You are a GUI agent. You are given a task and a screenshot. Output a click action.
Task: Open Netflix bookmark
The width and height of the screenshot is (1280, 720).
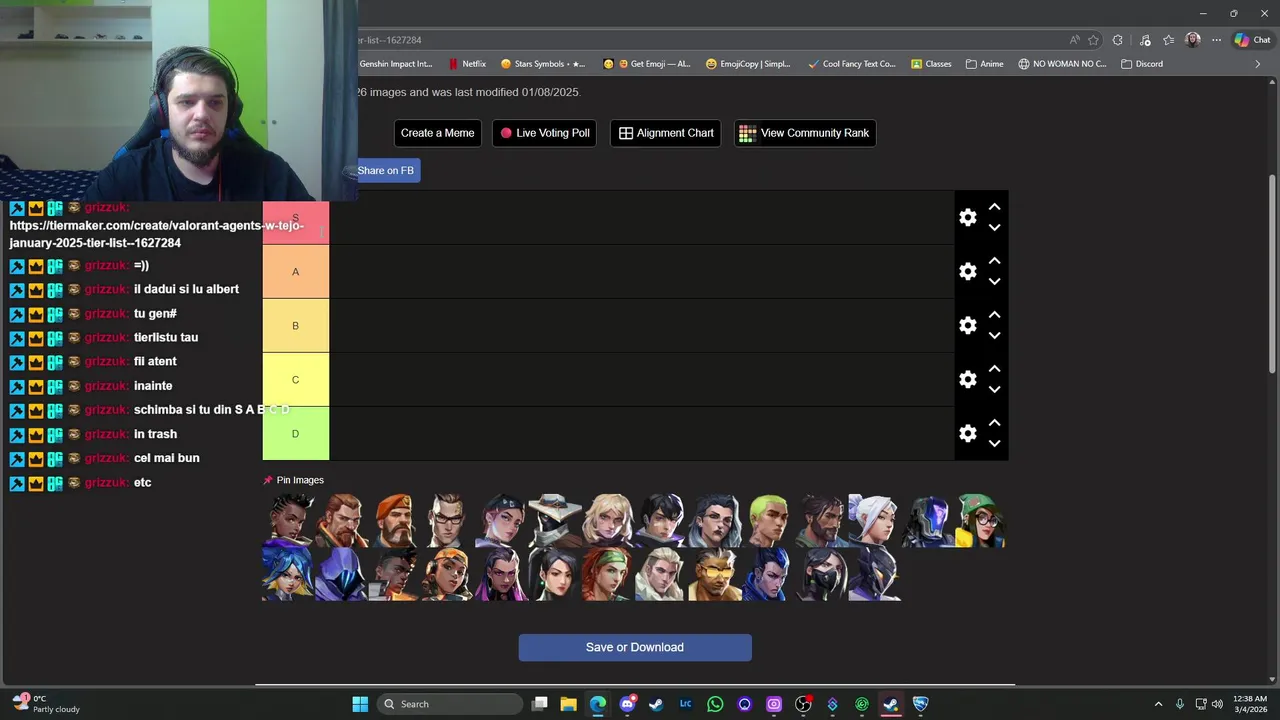point(467,64)
